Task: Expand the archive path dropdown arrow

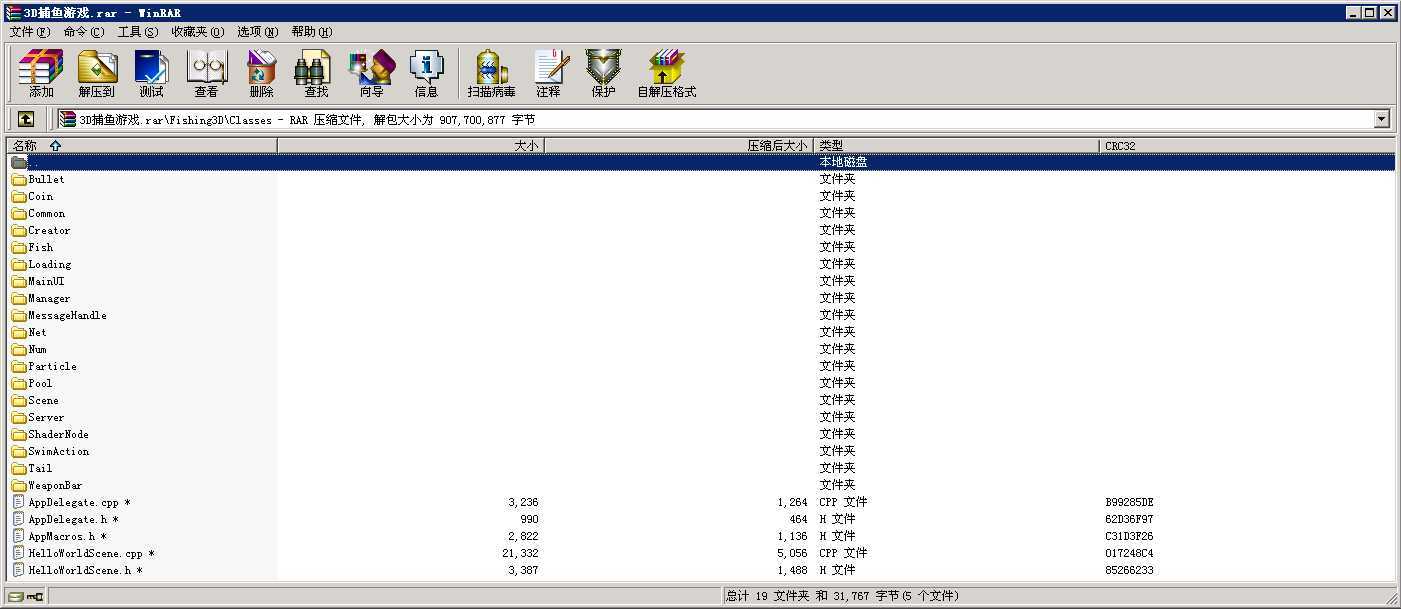Action: [1381, 119]
